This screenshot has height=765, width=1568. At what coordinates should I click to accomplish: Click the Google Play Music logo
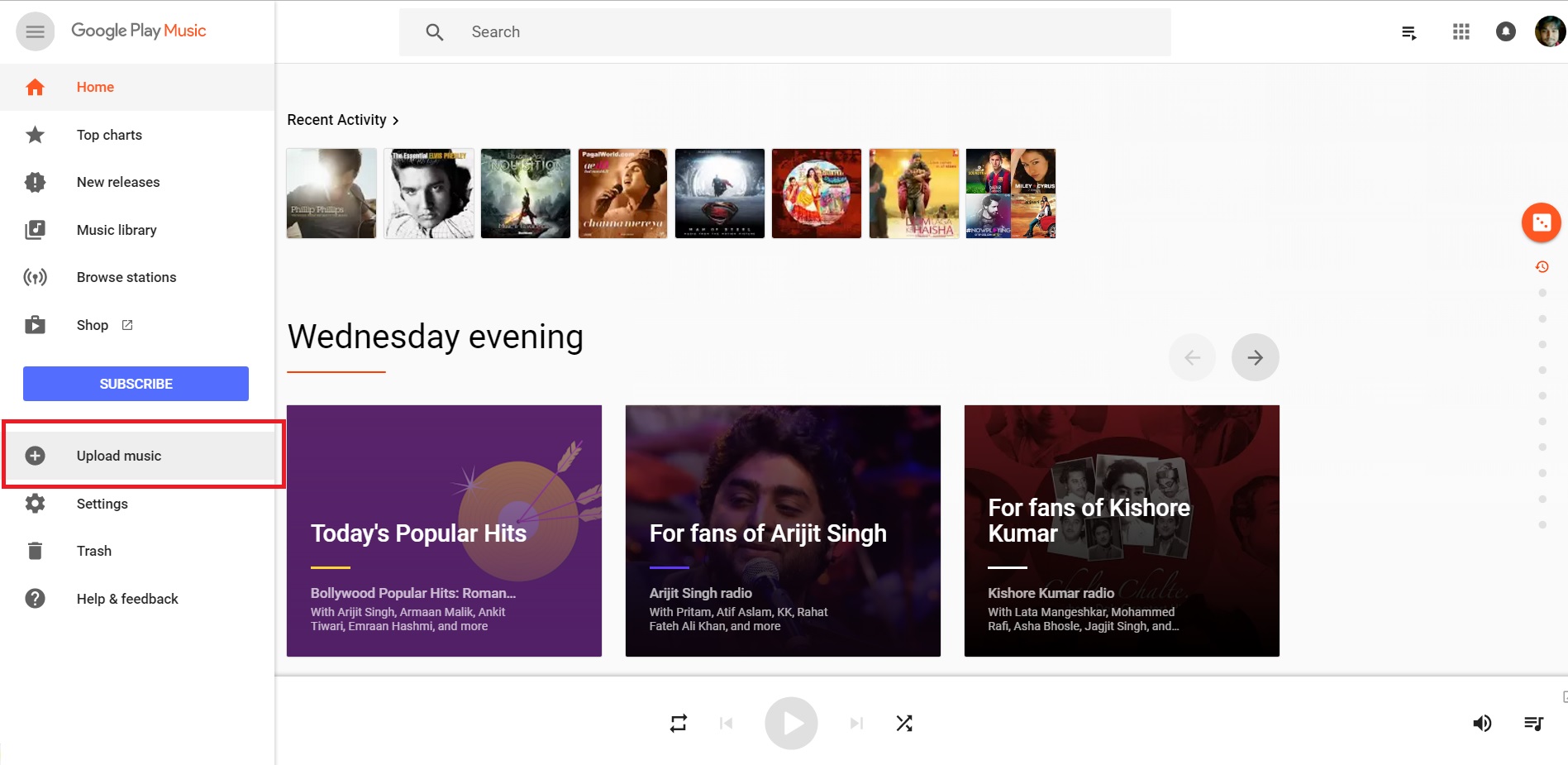(138, 31)
